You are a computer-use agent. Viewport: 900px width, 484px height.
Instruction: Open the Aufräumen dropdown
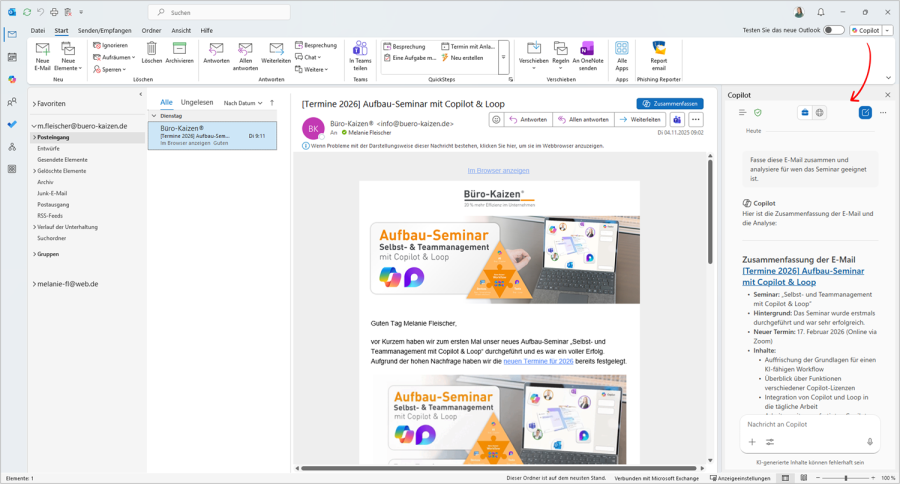tap(114, 57)
